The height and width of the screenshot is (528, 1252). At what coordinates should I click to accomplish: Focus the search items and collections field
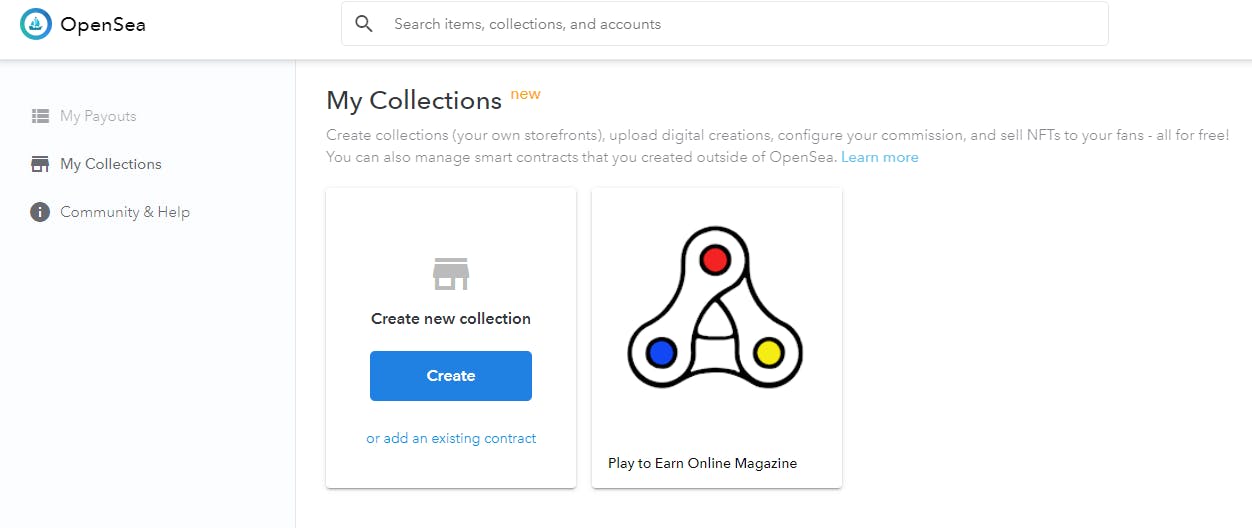point(740,24)
